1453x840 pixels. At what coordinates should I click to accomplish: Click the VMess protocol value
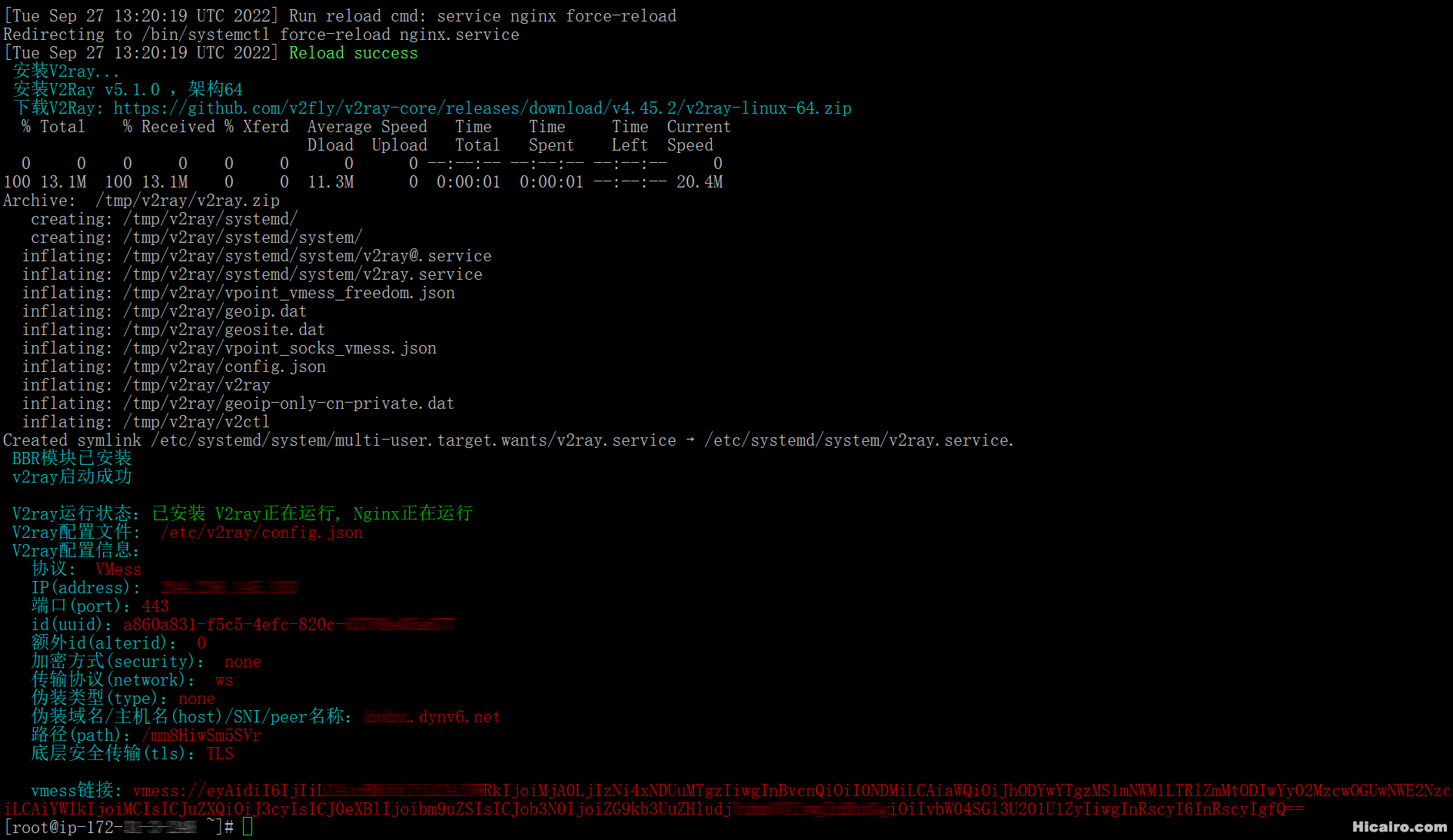point(118,569)
